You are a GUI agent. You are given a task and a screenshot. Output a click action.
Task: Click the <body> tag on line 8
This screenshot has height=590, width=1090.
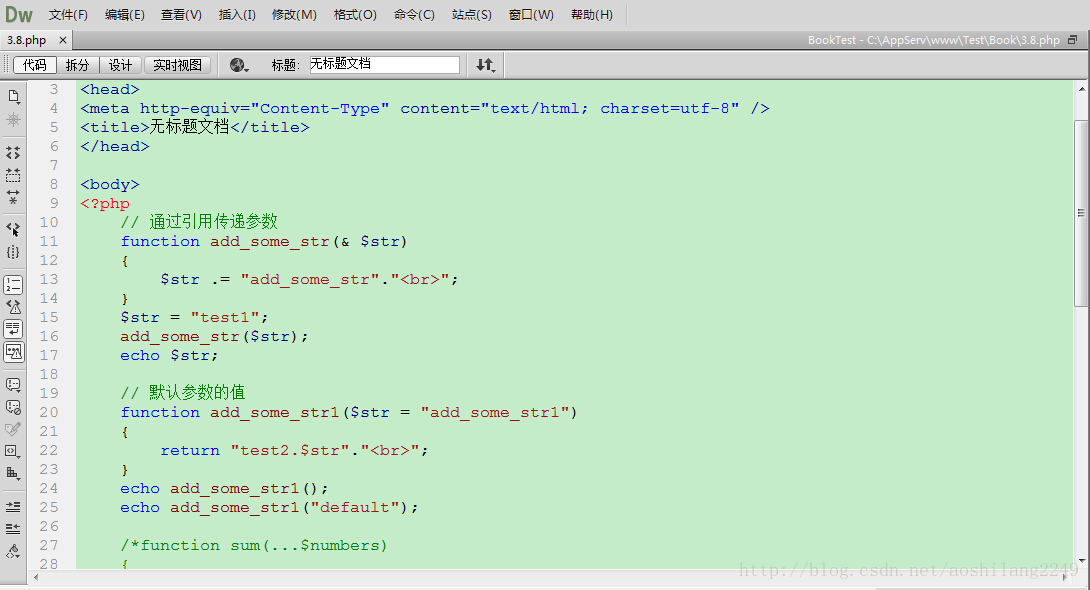click(110, 185)
